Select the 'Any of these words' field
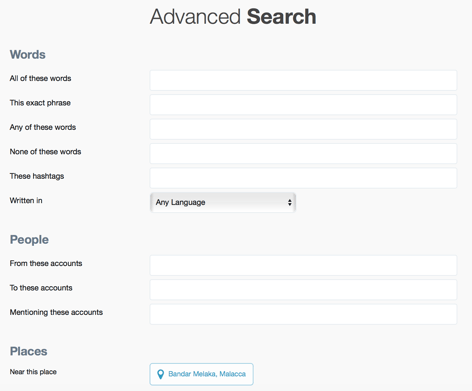472x391 pixels. (303, 129)
